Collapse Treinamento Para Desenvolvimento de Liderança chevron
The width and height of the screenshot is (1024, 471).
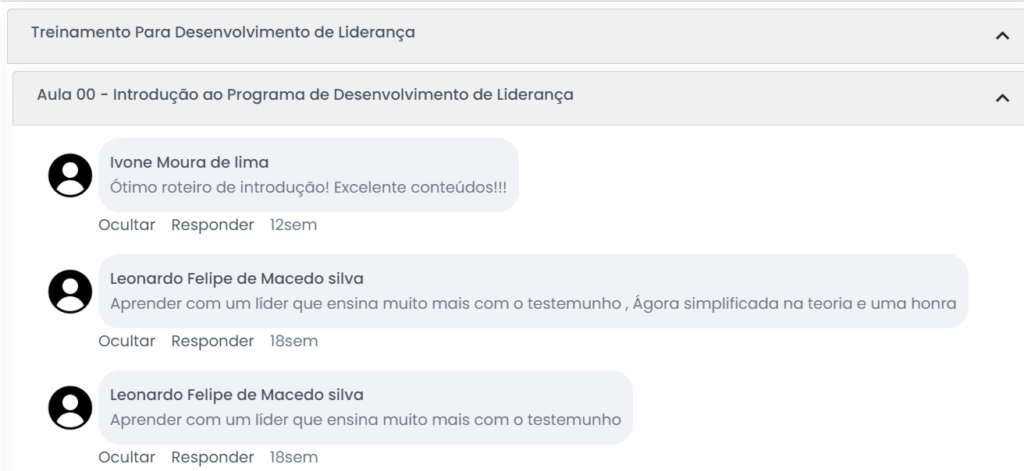click(1002, 35)
